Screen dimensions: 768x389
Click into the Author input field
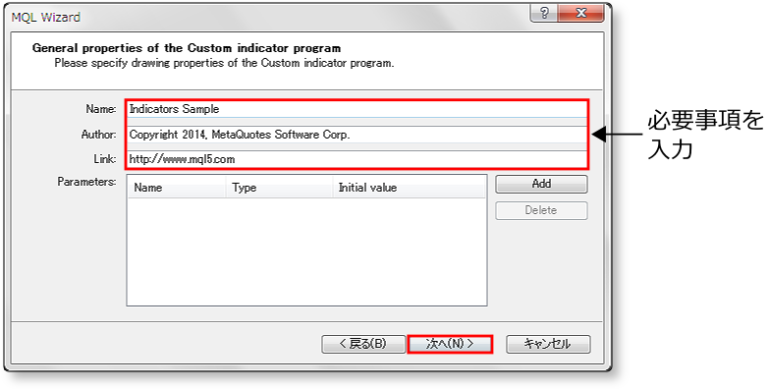[357, 135]
